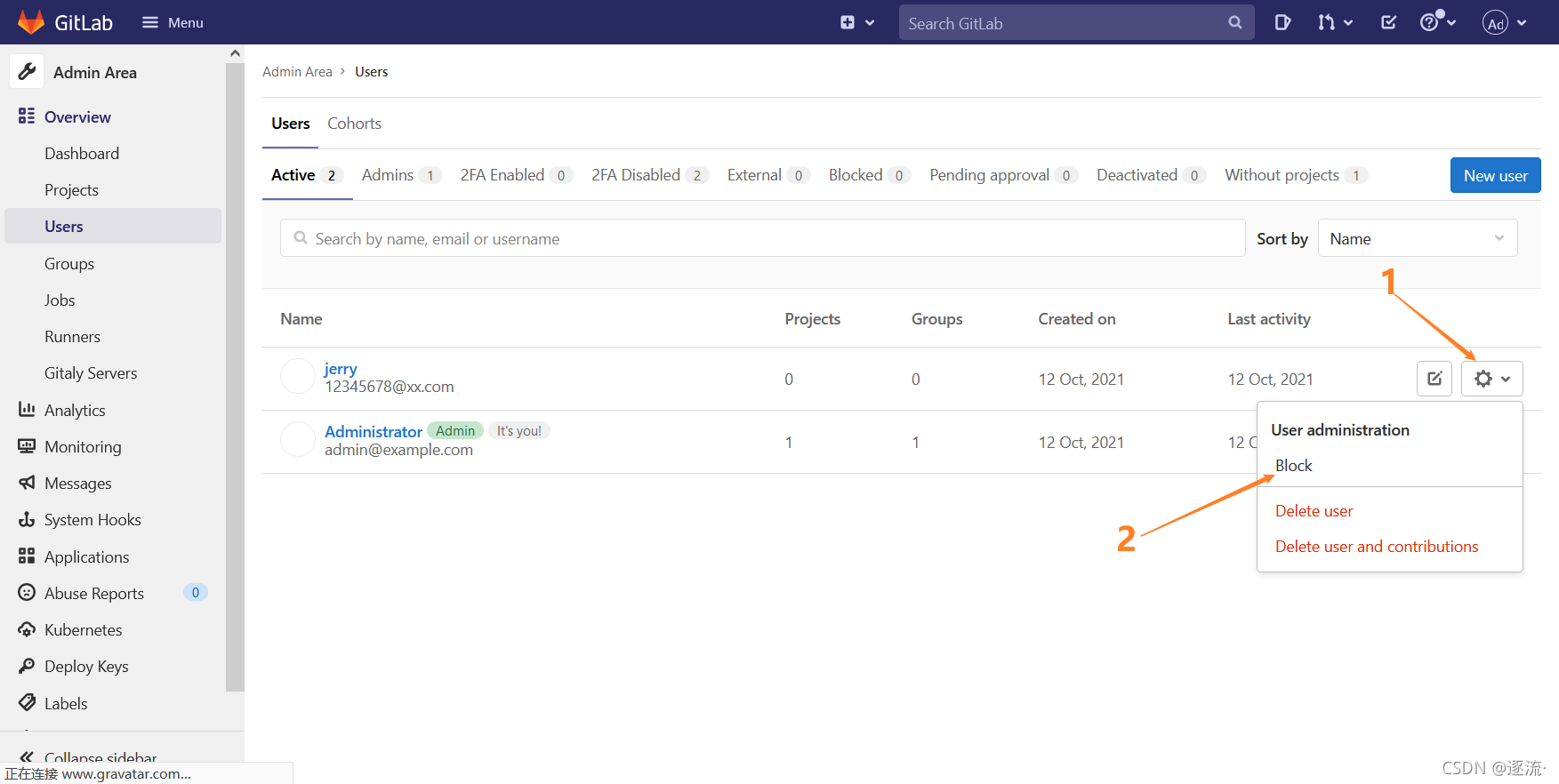
Task: Click the user search input field
Action: 763,238
